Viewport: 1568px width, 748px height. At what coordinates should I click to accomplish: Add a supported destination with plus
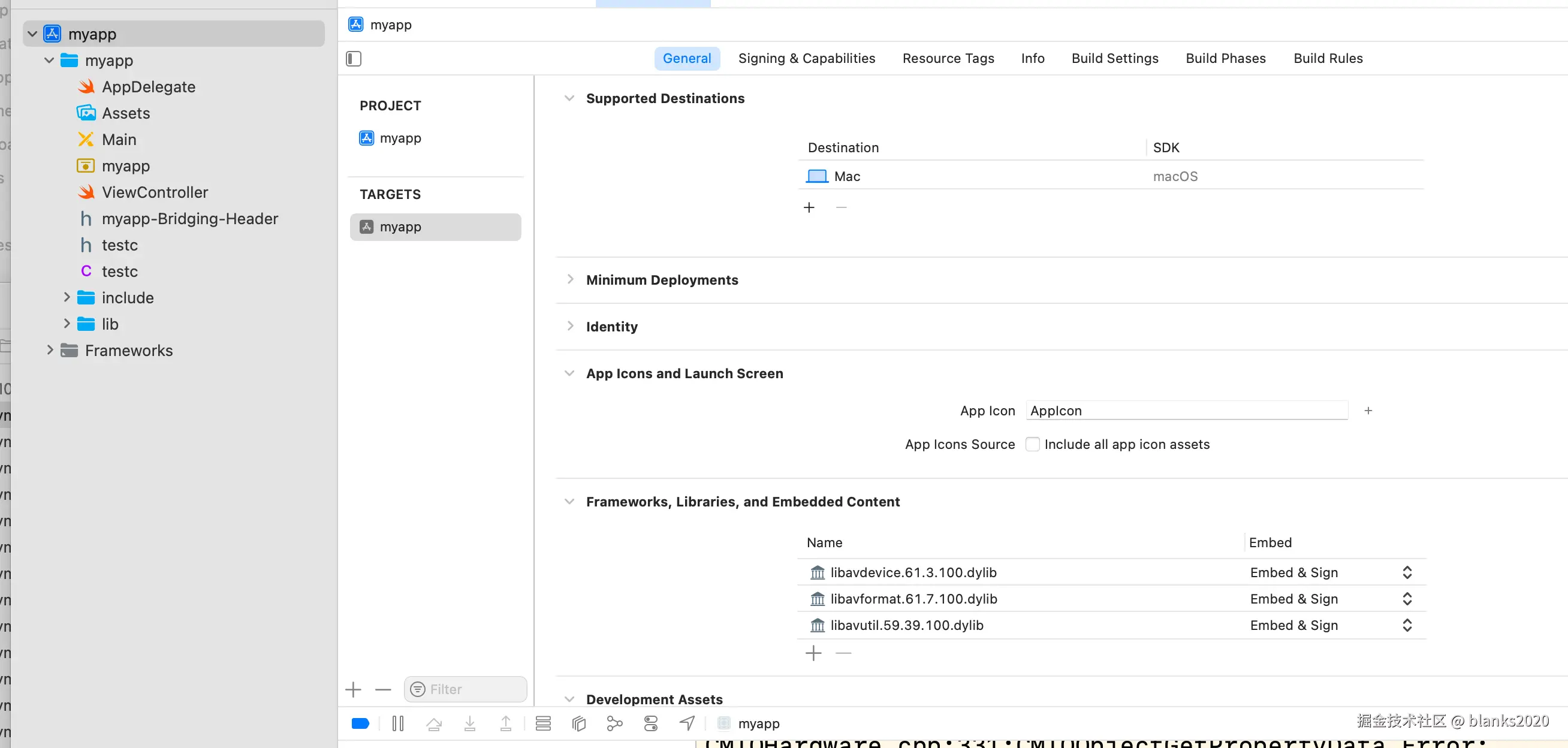click(x=809, y=207)
